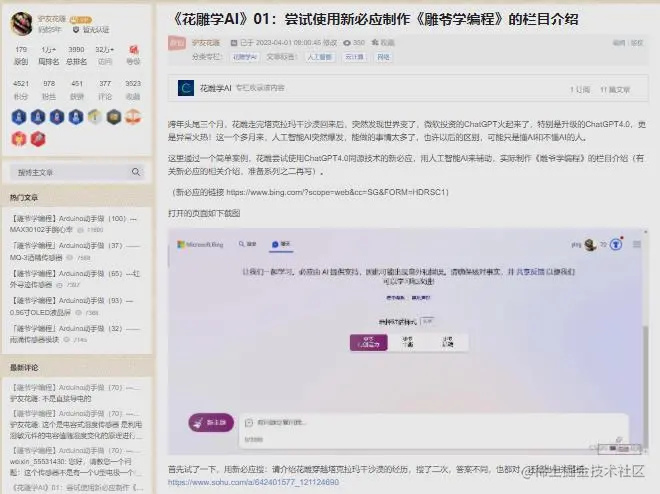Click the gold hexagon achievement badge

pos(95,117)
